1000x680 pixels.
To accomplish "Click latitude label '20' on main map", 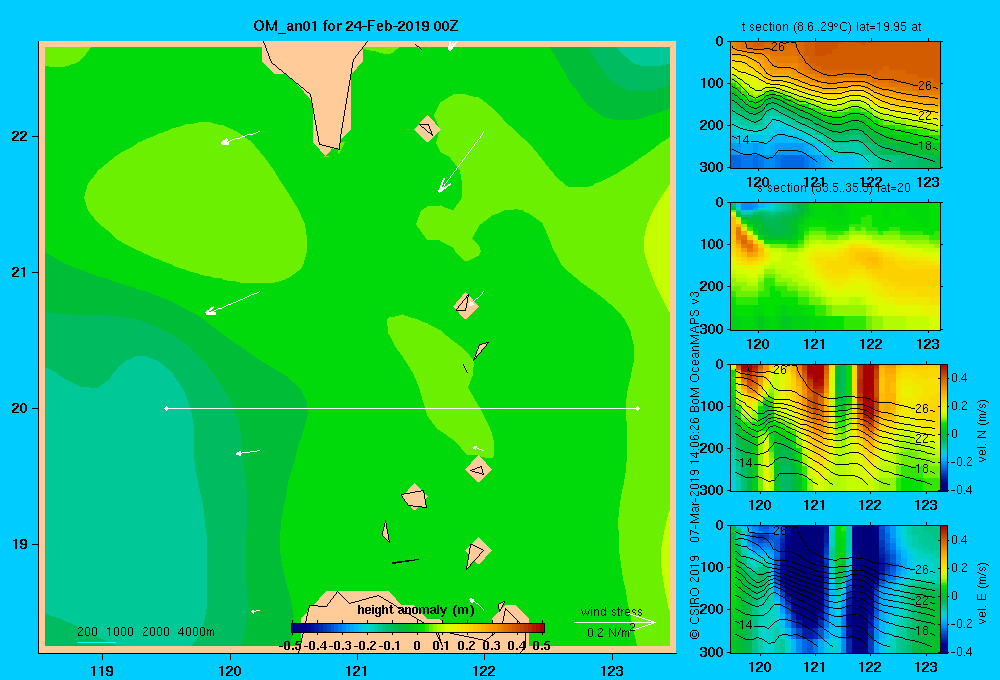I will pos(20,408).
